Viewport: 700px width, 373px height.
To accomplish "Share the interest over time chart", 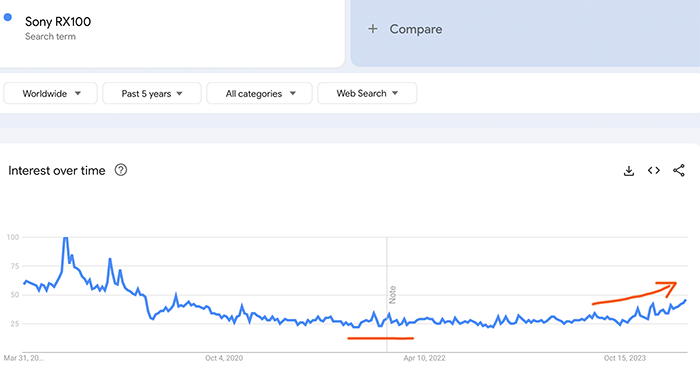I will coord(679,170).
